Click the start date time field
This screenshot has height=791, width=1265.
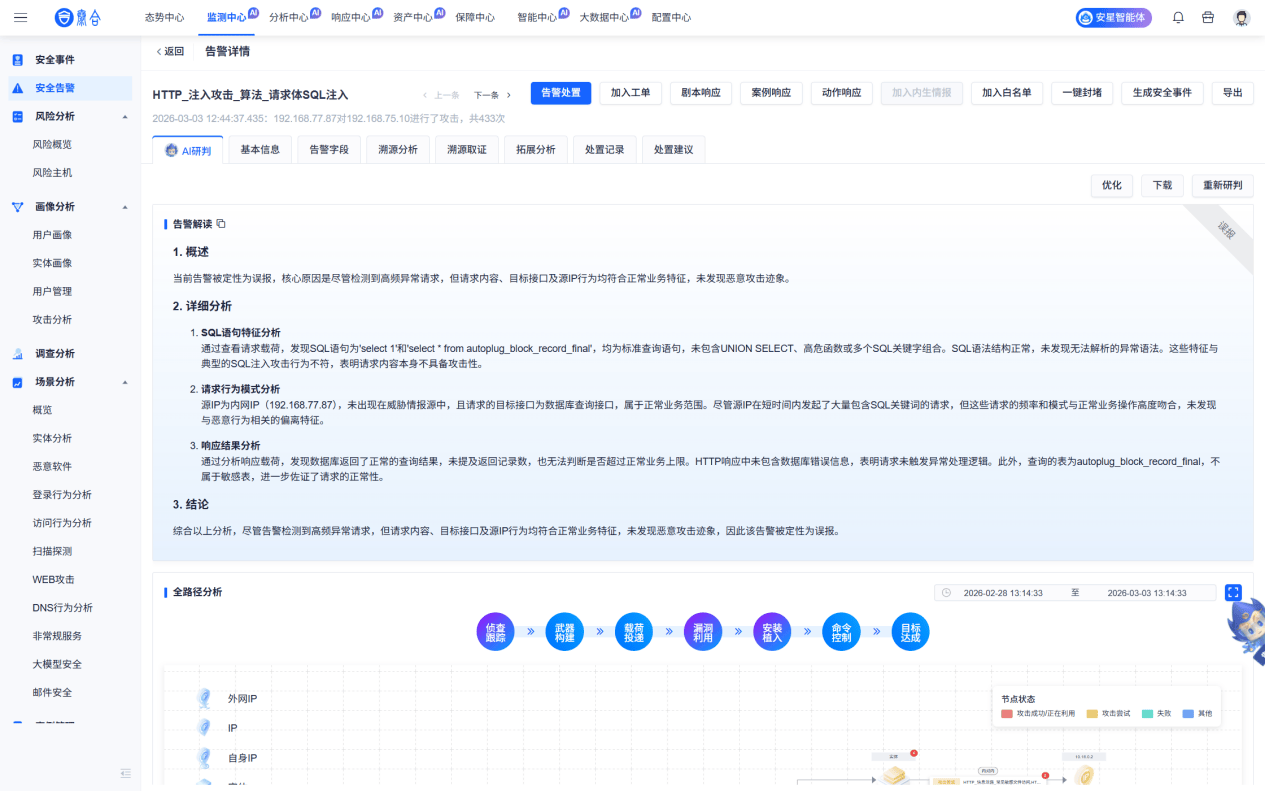tap(1002, 593)
